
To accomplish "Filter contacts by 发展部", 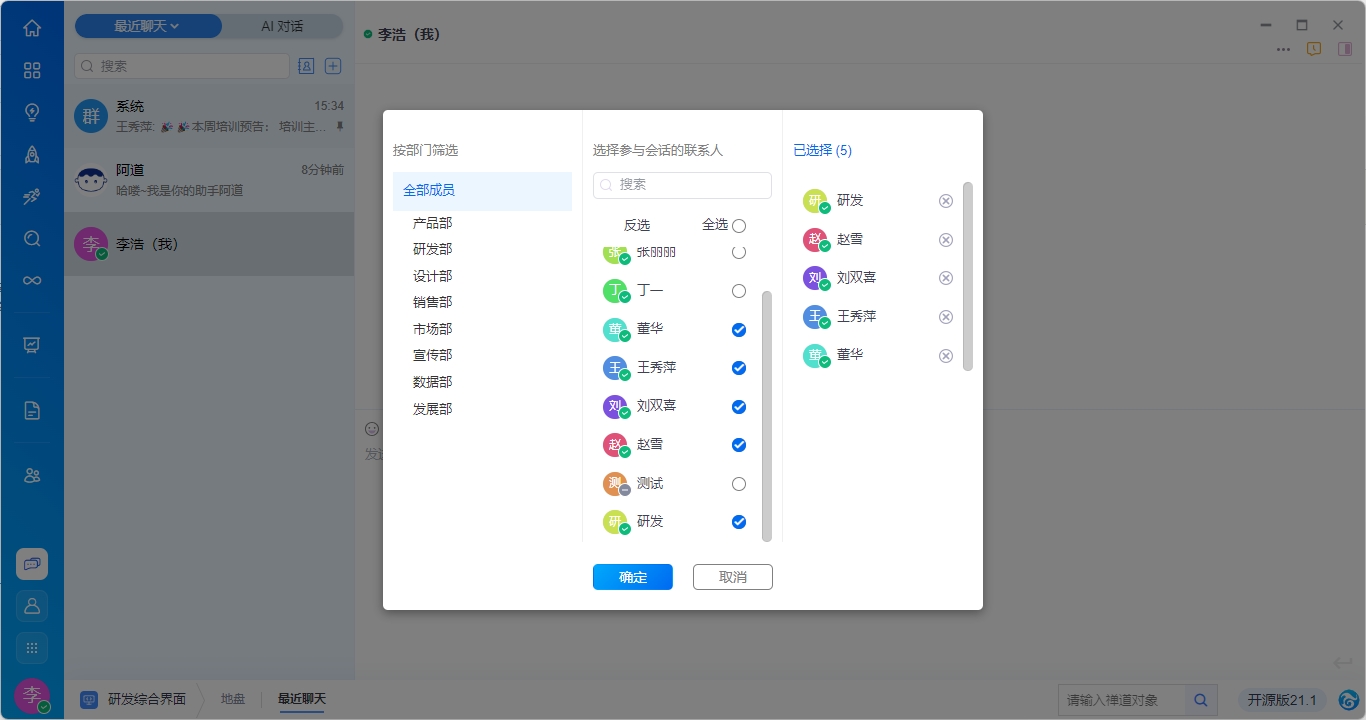I will pyautogui.click(x=433, y=409).
